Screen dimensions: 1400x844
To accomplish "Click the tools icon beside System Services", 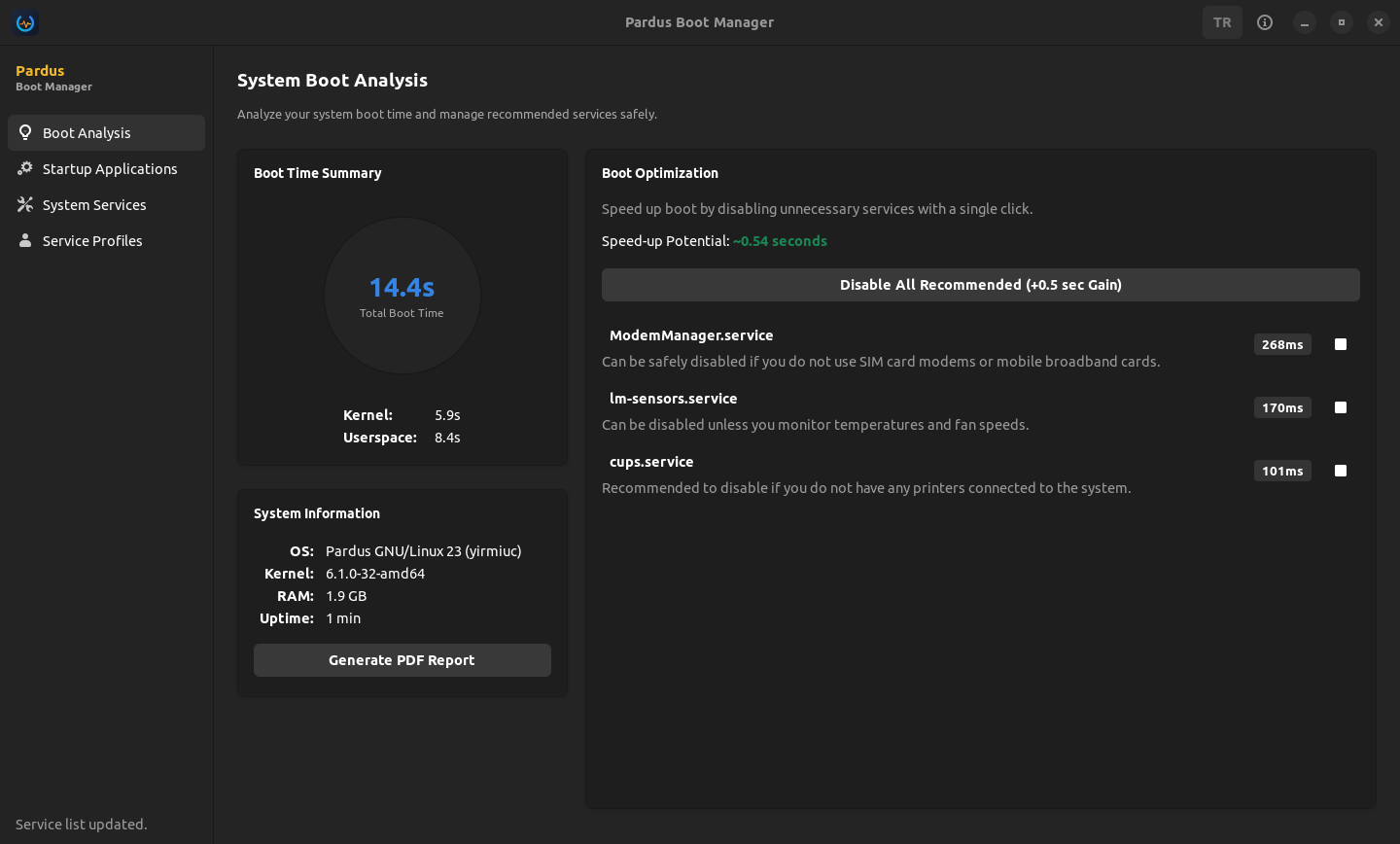I will click(25, 204).
